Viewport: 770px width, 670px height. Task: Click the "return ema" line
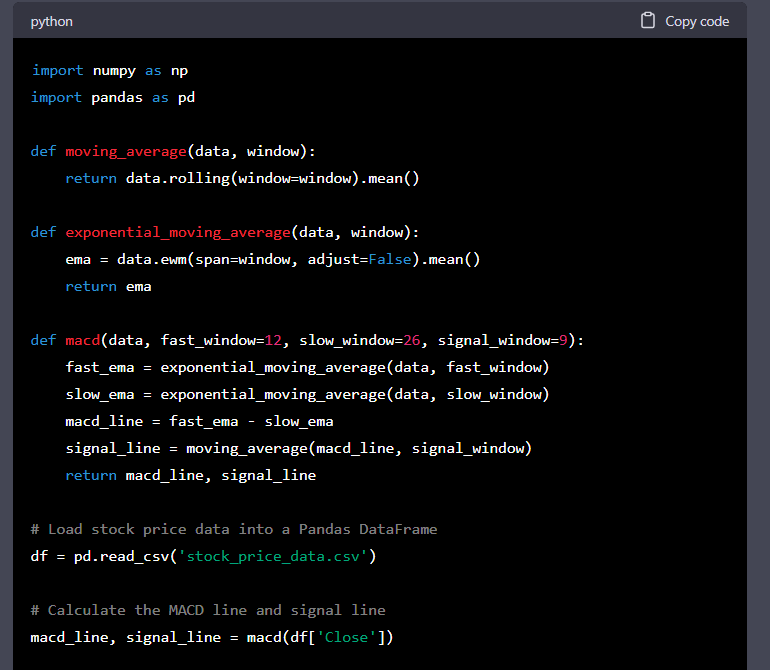109,286
